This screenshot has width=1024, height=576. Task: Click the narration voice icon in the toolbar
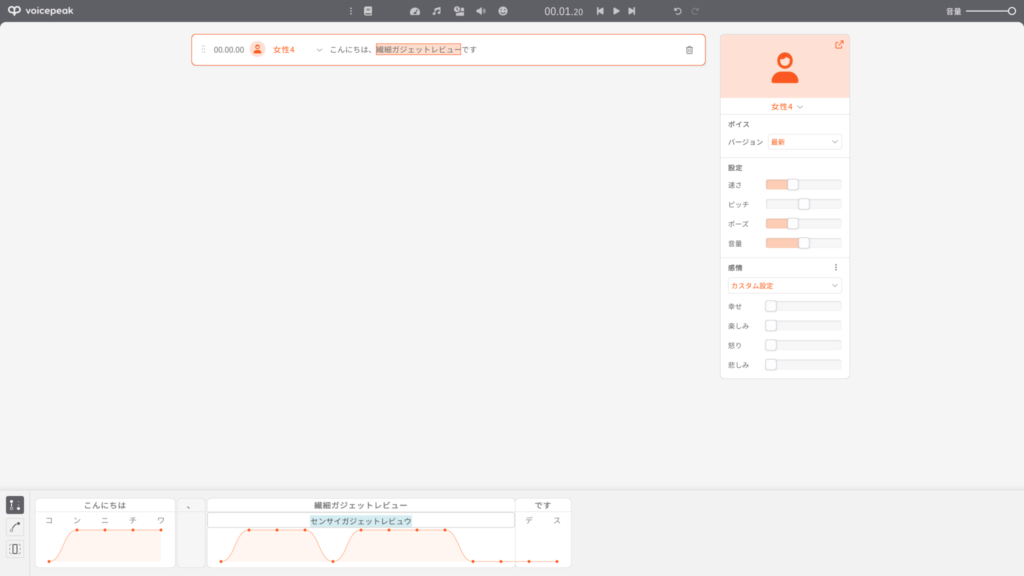coord(459,11)
